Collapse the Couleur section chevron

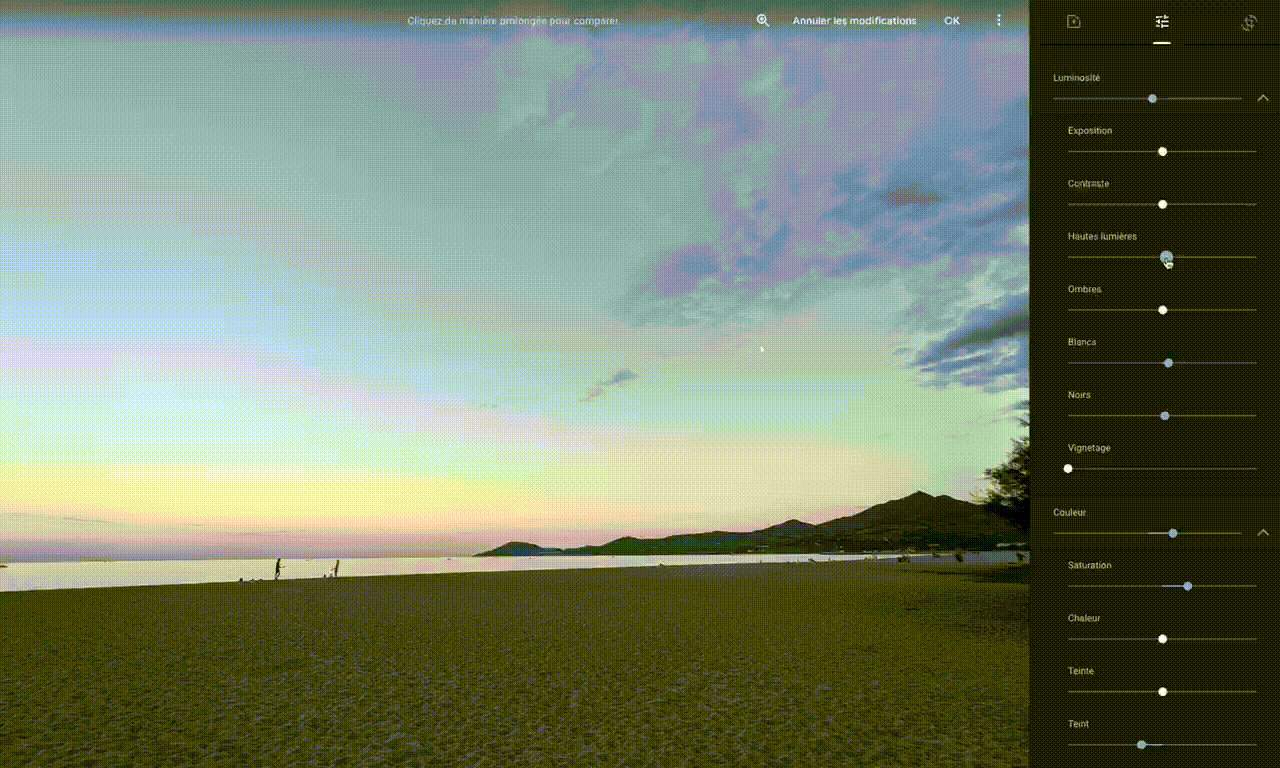pyautogui.click(x=1262, y=533)
